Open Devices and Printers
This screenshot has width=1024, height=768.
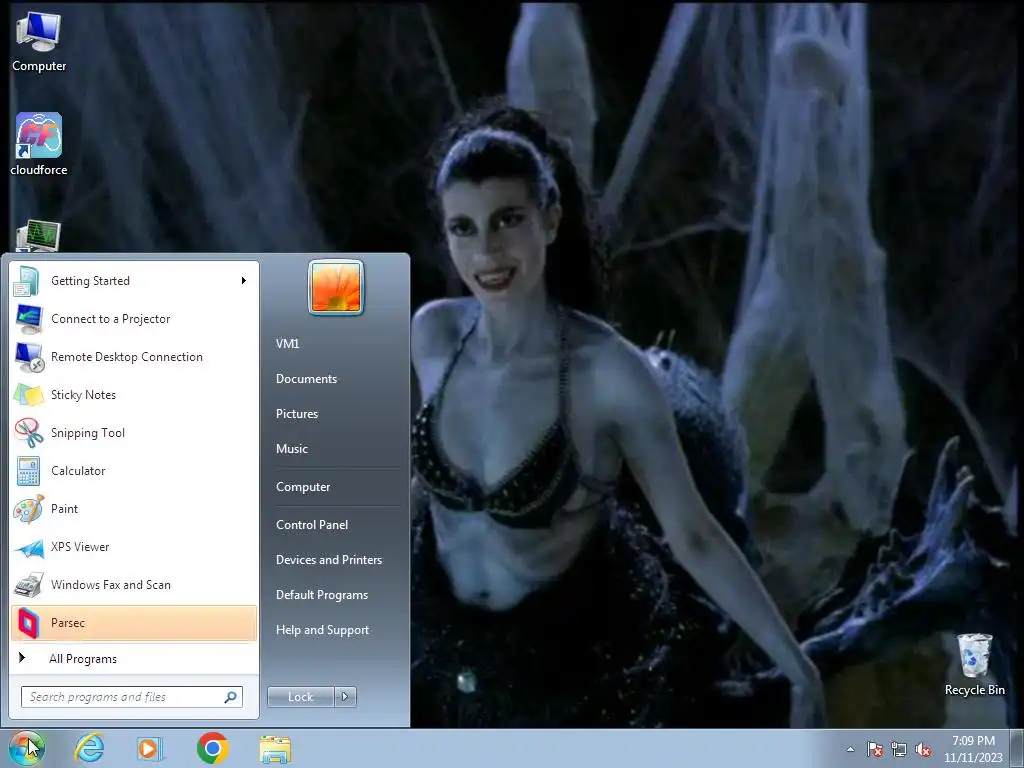[328, 560]
